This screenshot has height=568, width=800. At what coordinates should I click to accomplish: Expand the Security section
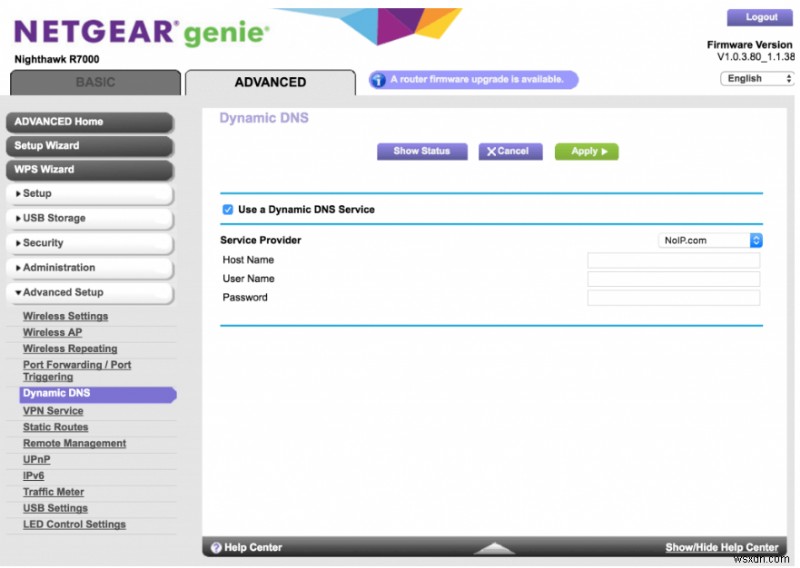tap(90, 243)
